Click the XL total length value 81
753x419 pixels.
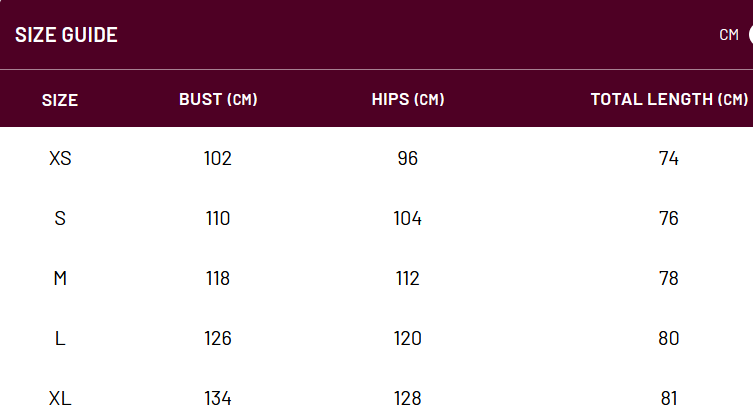click(x=669, y=398)
